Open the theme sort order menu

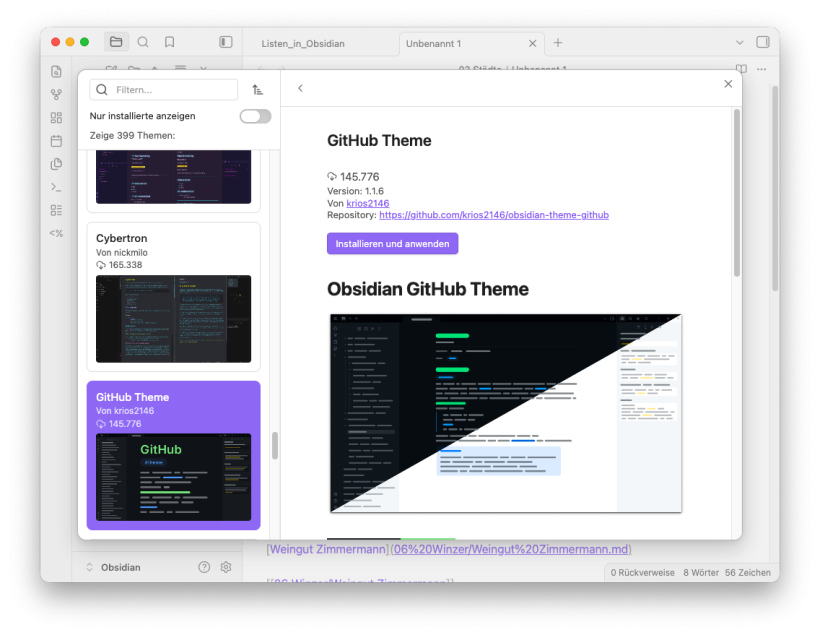click(x=257, y=90)
